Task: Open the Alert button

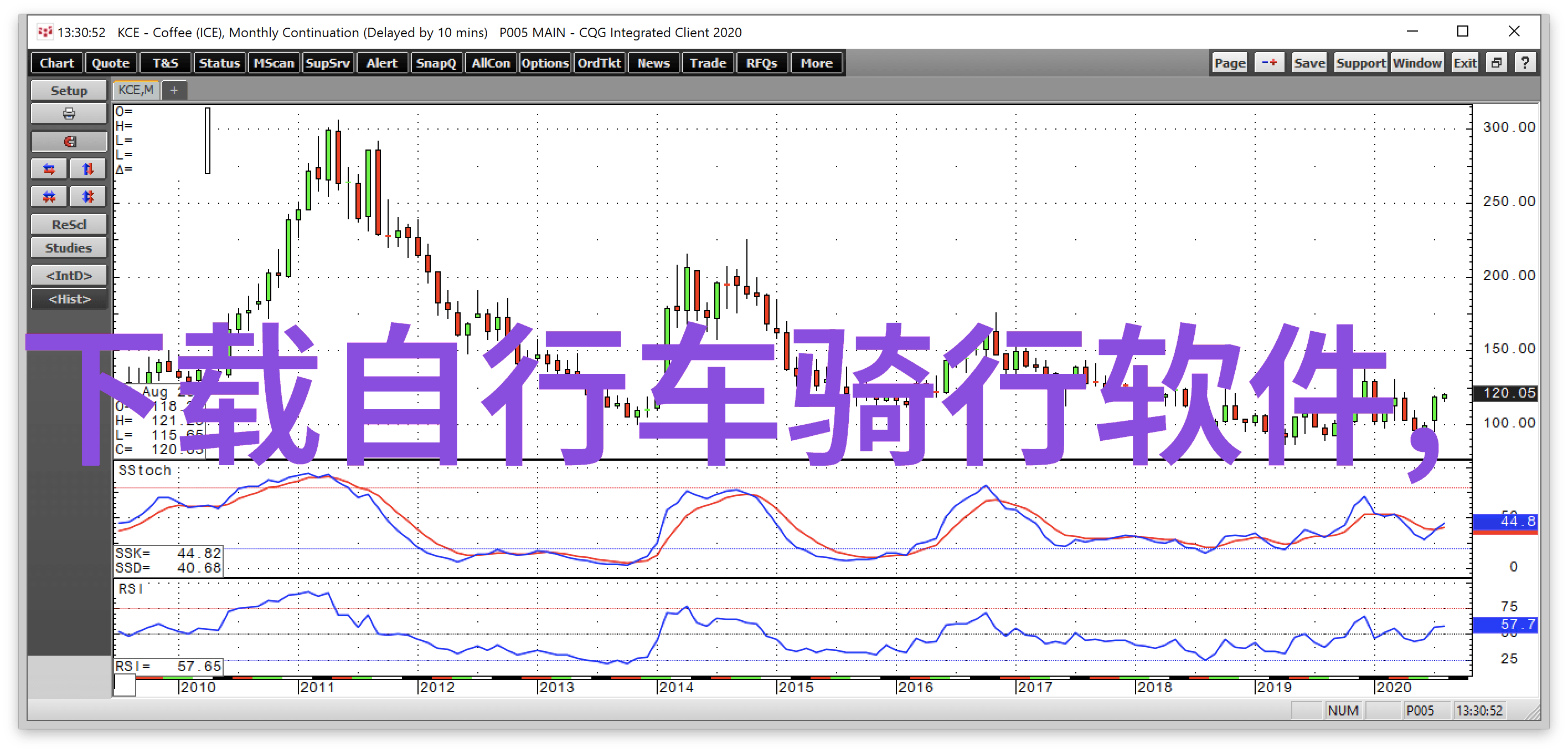Action: click(381, 63)
